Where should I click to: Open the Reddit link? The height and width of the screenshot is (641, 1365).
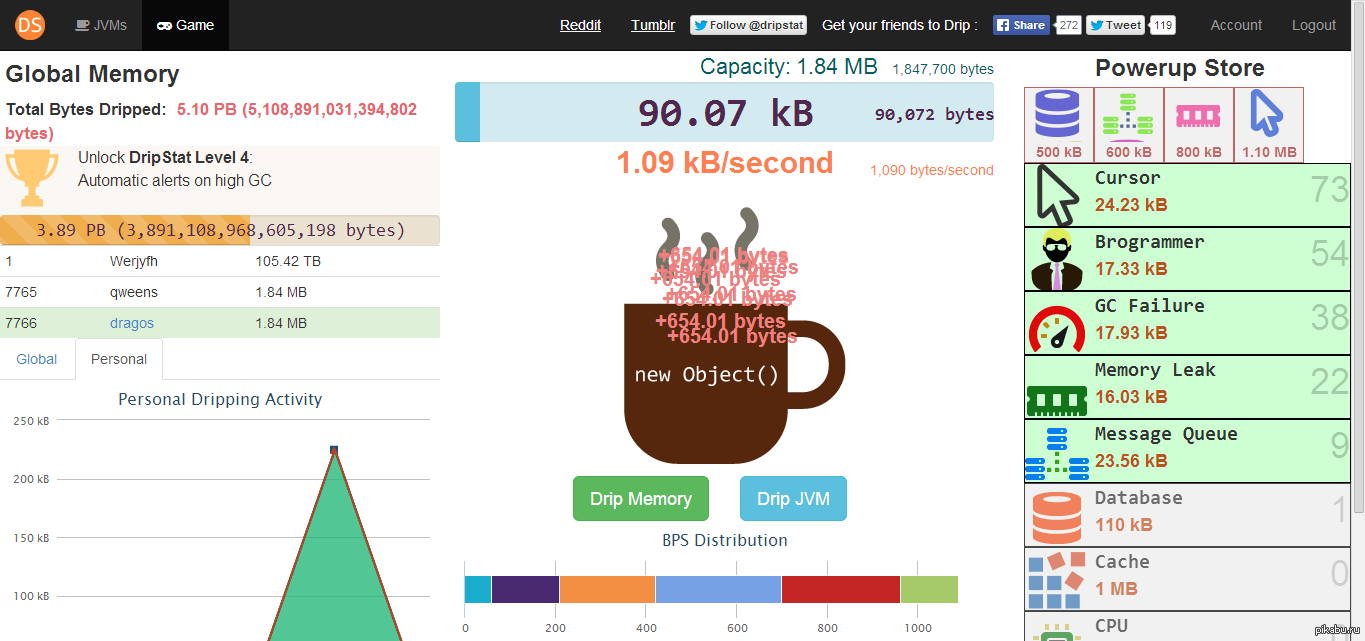tap(580, 25)
